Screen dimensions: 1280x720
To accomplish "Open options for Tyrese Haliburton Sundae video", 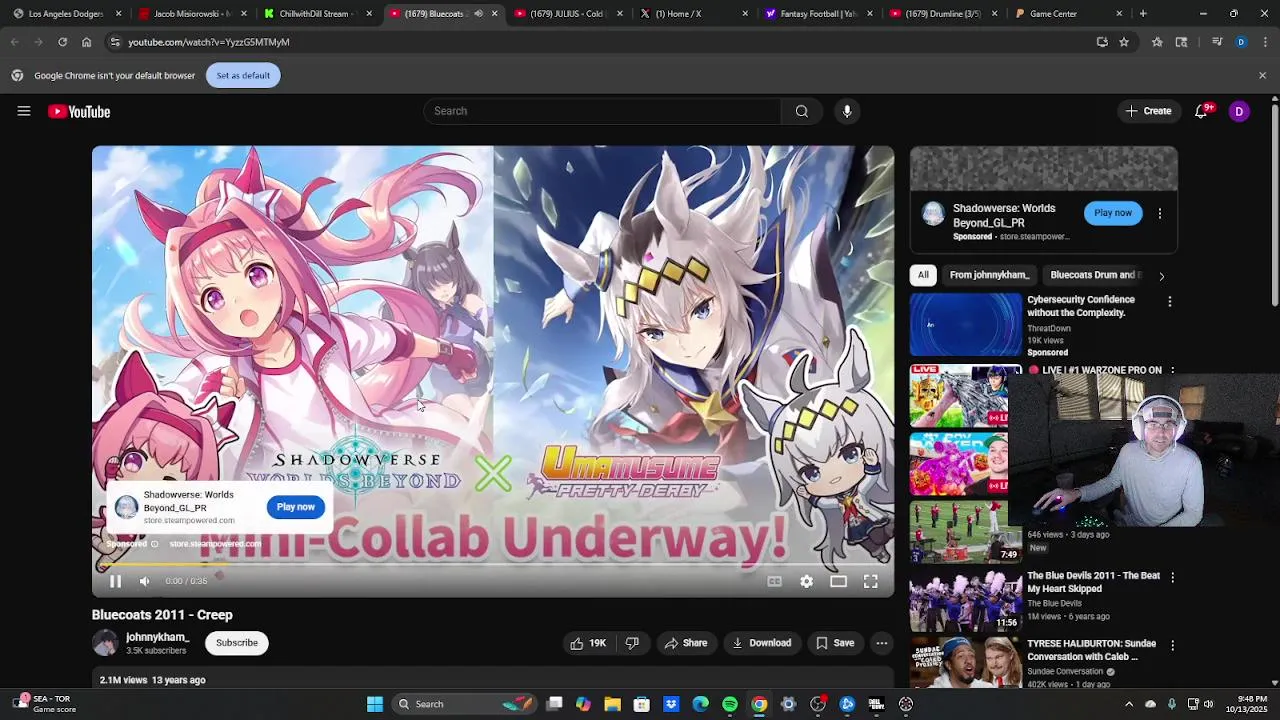I will point(1172,645).
